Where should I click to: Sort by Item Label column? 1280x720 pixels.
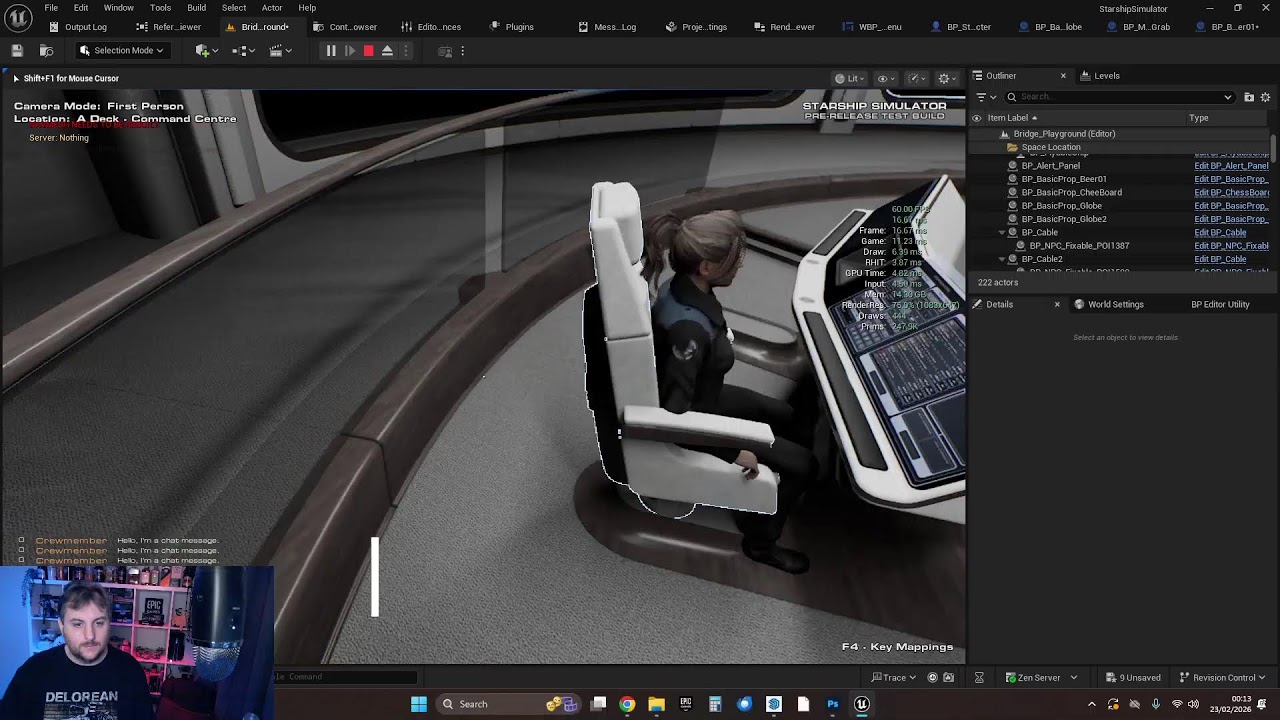tap(1012, 118)
